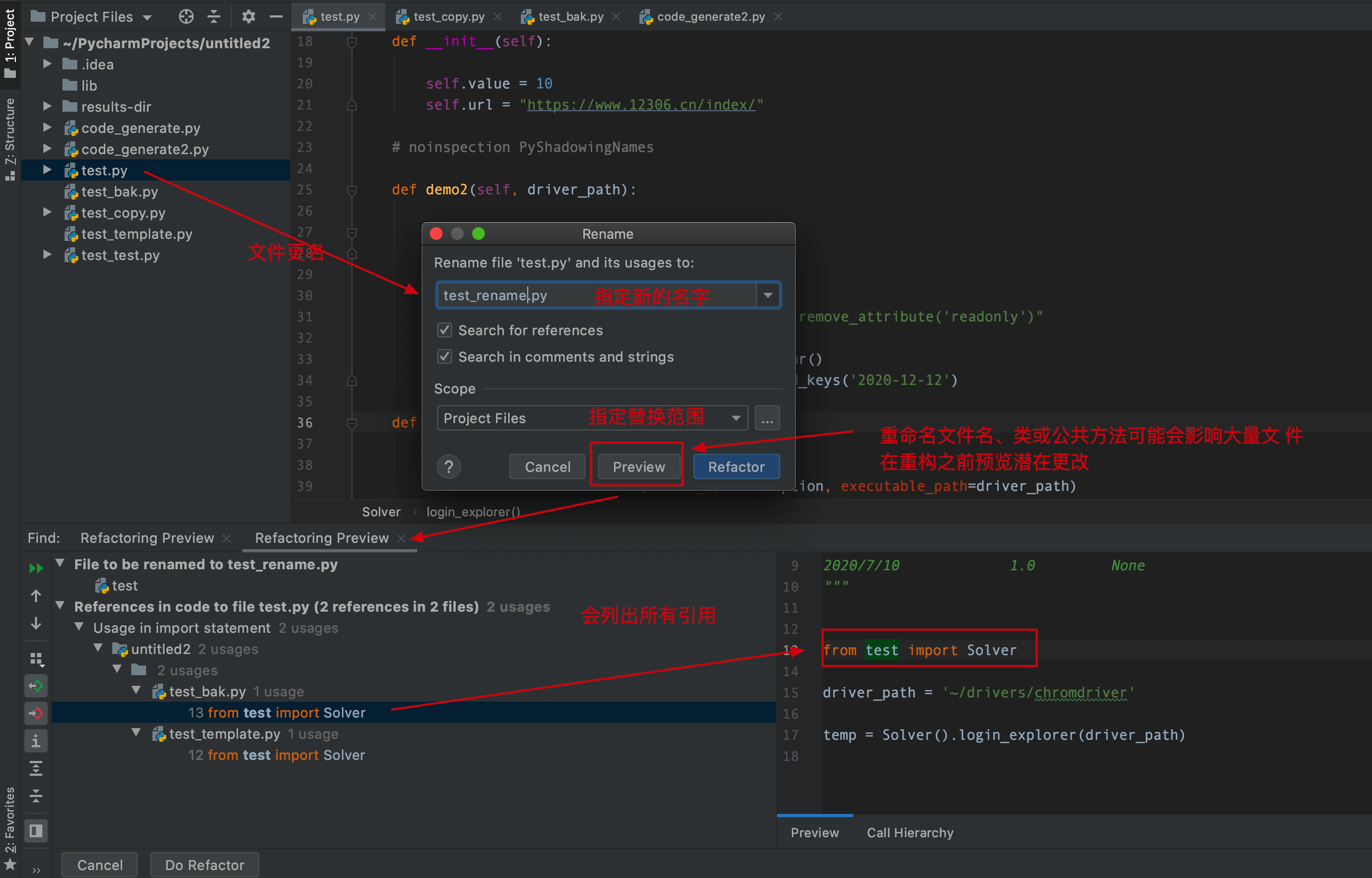Image resolution: width=1372 pixels, height=878 pixels.
Task: Click the Preview button in Rename dialog
Action: (638, 467)
